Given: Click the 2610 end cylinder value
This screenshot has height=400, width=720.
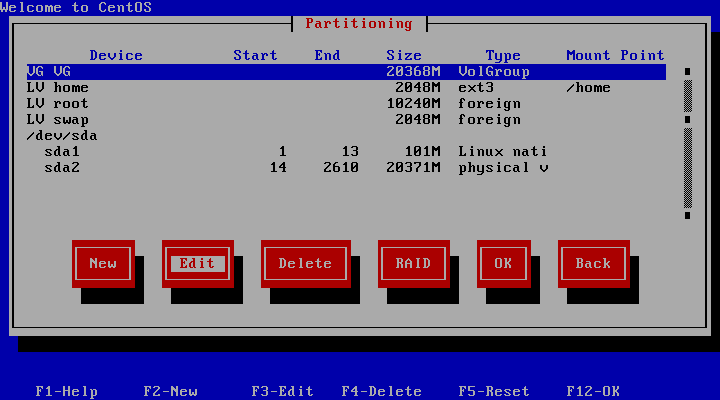Looking at the screenshot, I should [341, 168].
